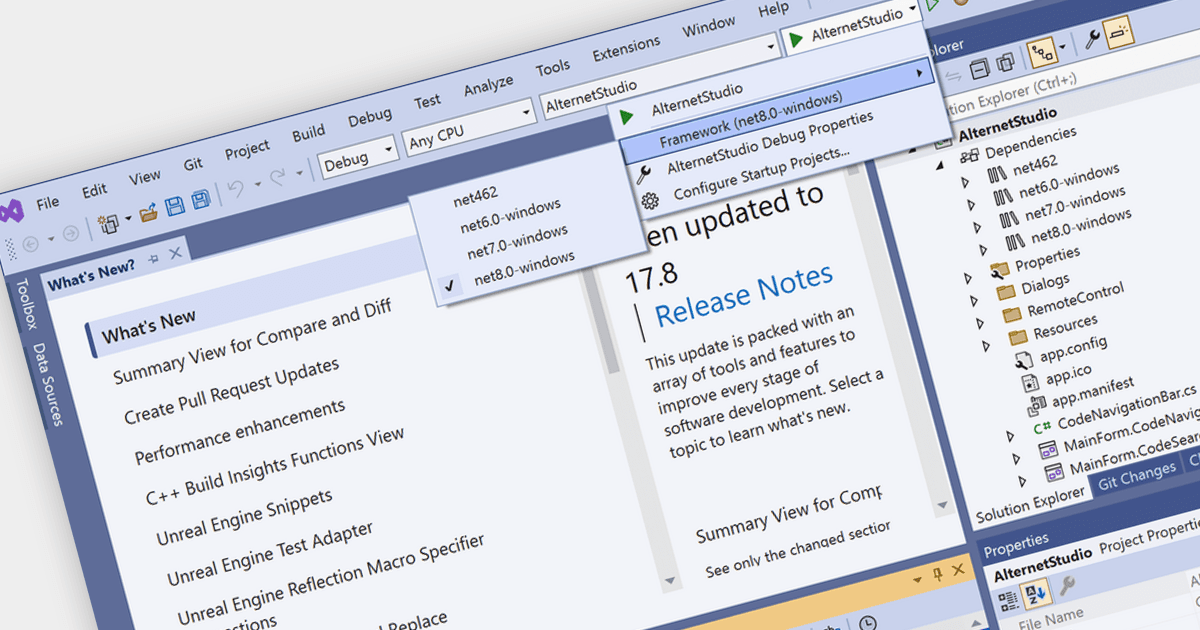This screenshot has width=1200, height=630.
Task: Switch to the Git Changes tab
Action: (1137, 477)
